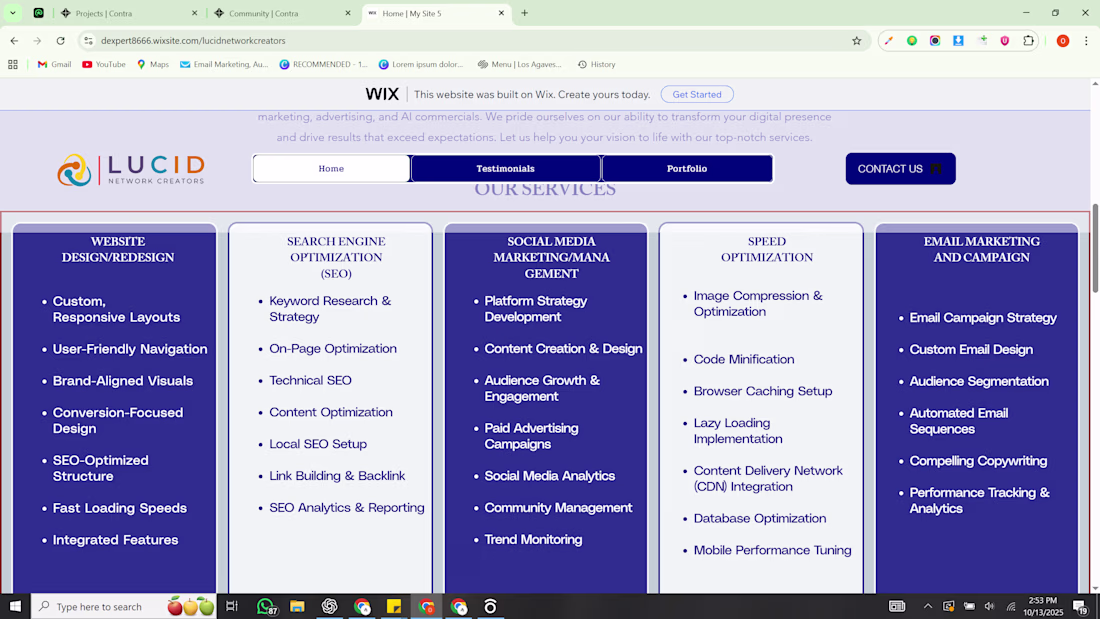Open WhatsApp from taskbar
The height and width of the screenshot is (619, 1100).
[x=265, y=606]
